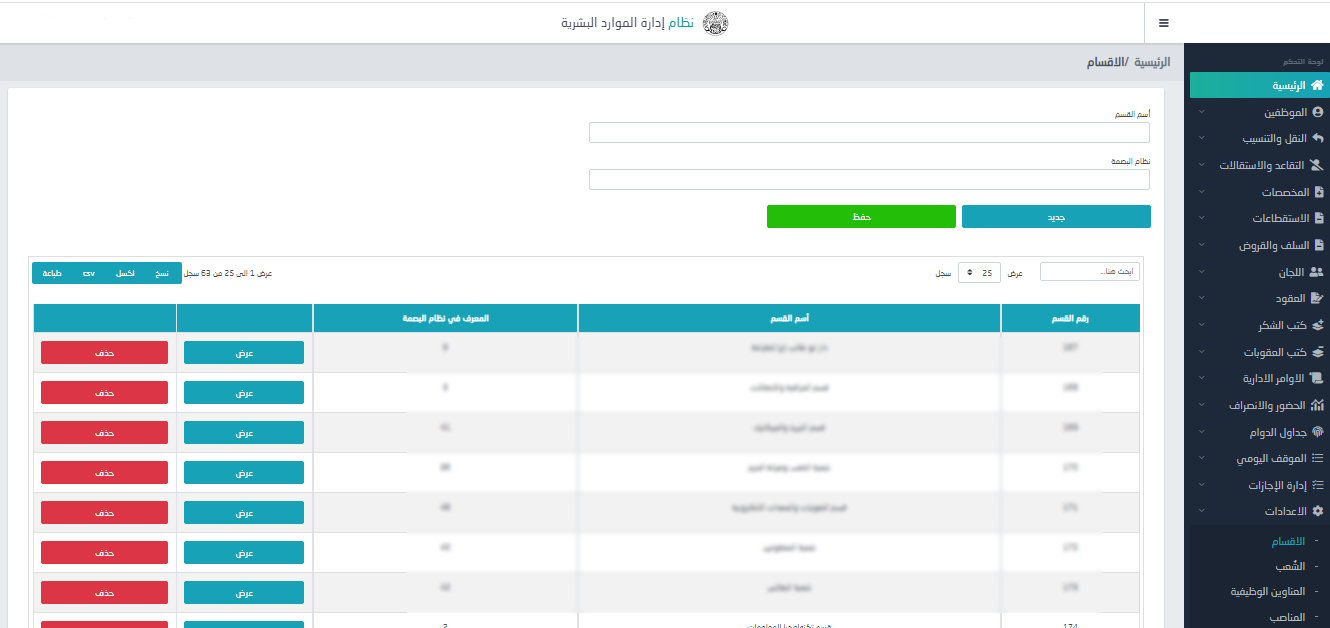Click department number 174 in the table

click(x=1070, y=626)
